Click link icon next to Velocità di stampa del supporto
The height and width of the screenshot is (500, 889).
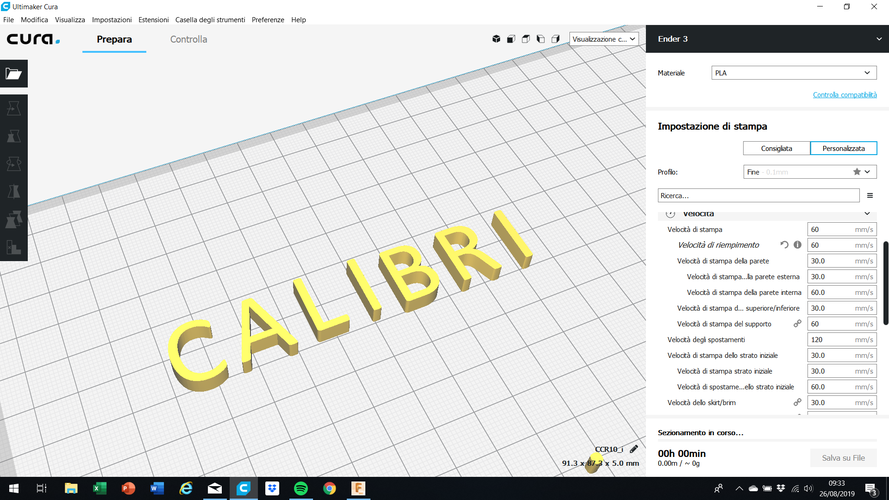pos(797,324)
